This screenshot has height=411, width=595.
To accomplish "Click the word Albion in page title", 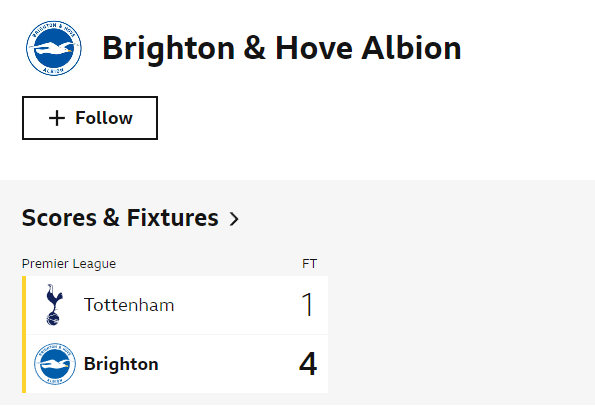I will [411, 48].
